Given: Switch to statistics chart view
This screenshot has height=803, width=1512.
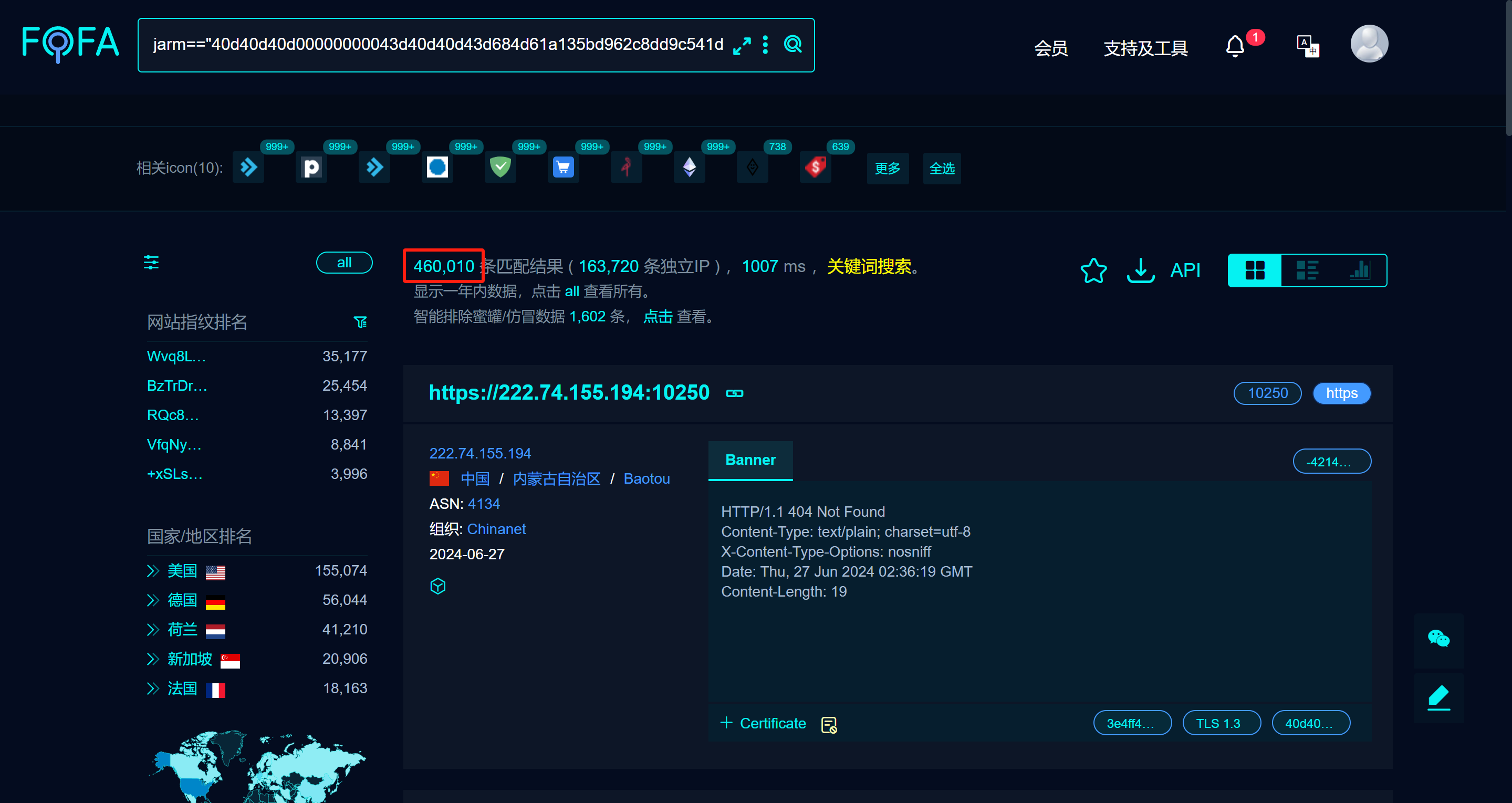Looking at the screenshot, I should (x=1360, y=270).
